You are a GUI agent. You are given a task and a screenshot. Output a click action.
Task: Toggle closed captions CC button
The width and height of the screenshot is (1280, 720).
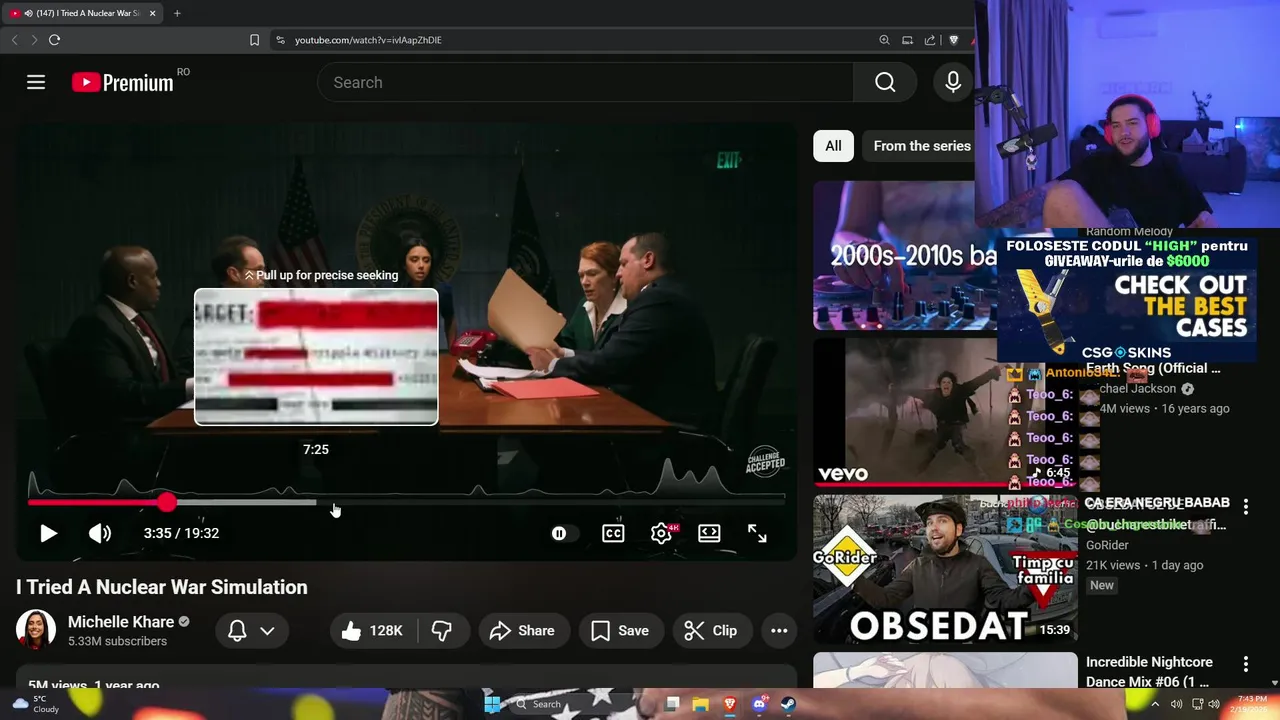pyautogui.click(x=613, y=533)
